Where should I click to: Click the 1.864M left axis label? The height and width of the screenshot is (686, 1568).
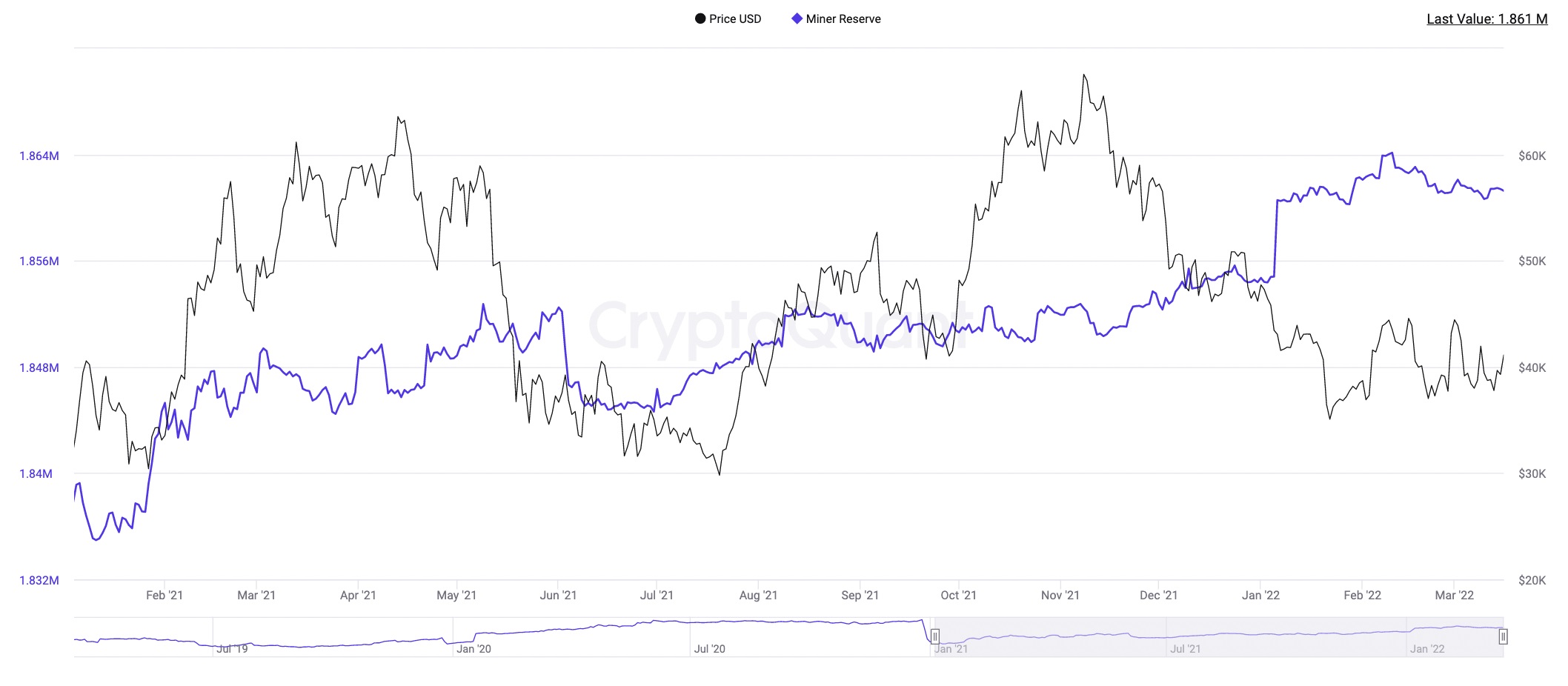coord(39,156)
